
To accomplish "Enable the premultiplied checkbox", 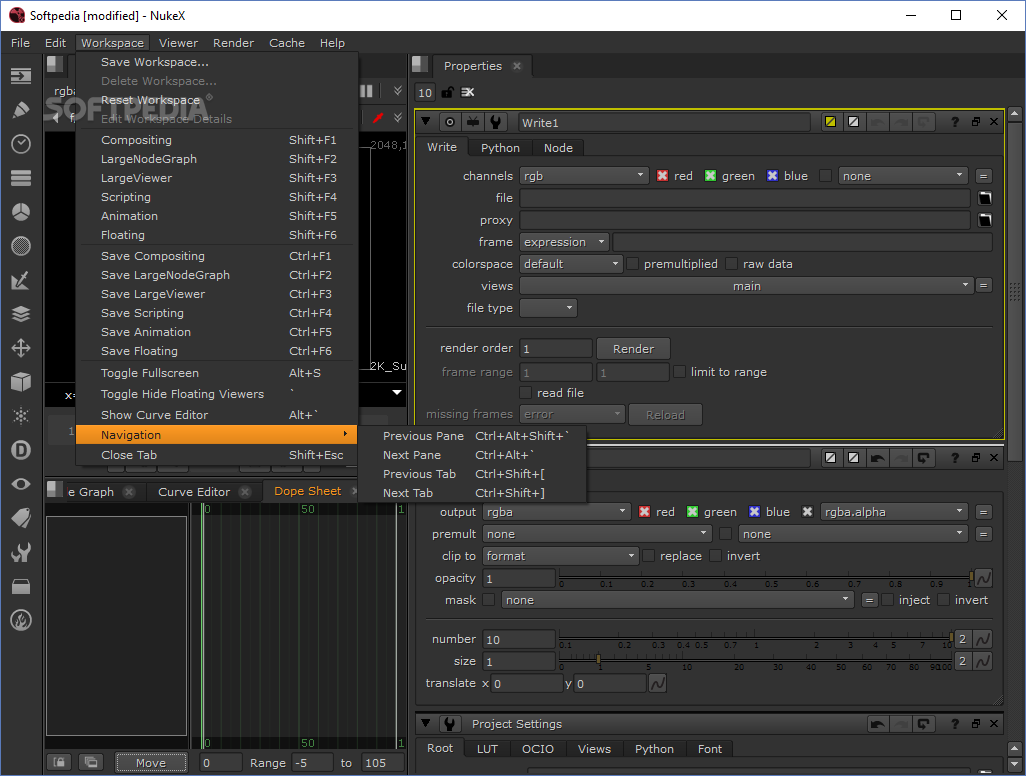I will pos(633,264).
